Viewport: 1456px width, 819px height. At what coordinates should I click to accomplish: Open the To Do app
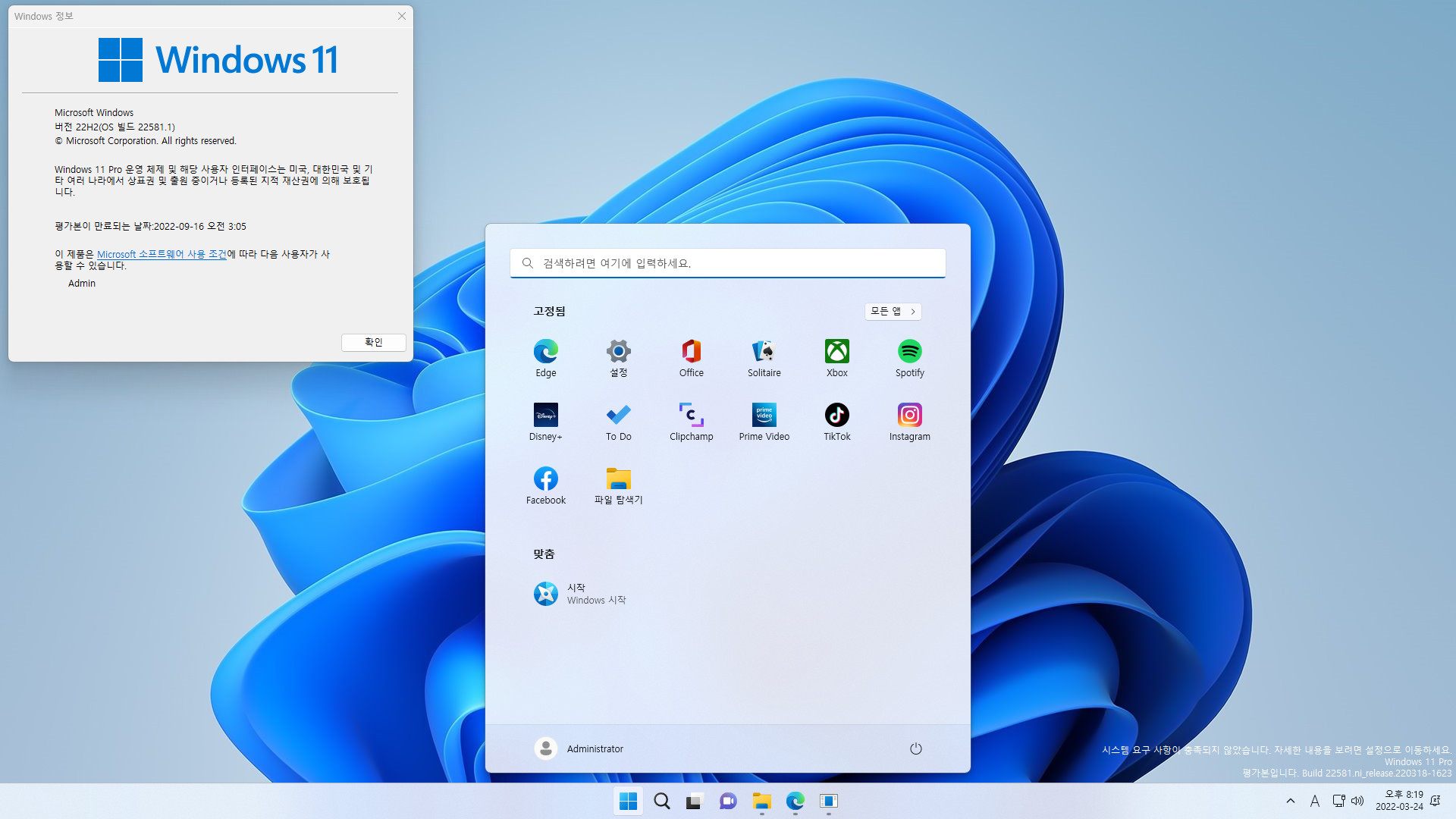tap(618, 421)
